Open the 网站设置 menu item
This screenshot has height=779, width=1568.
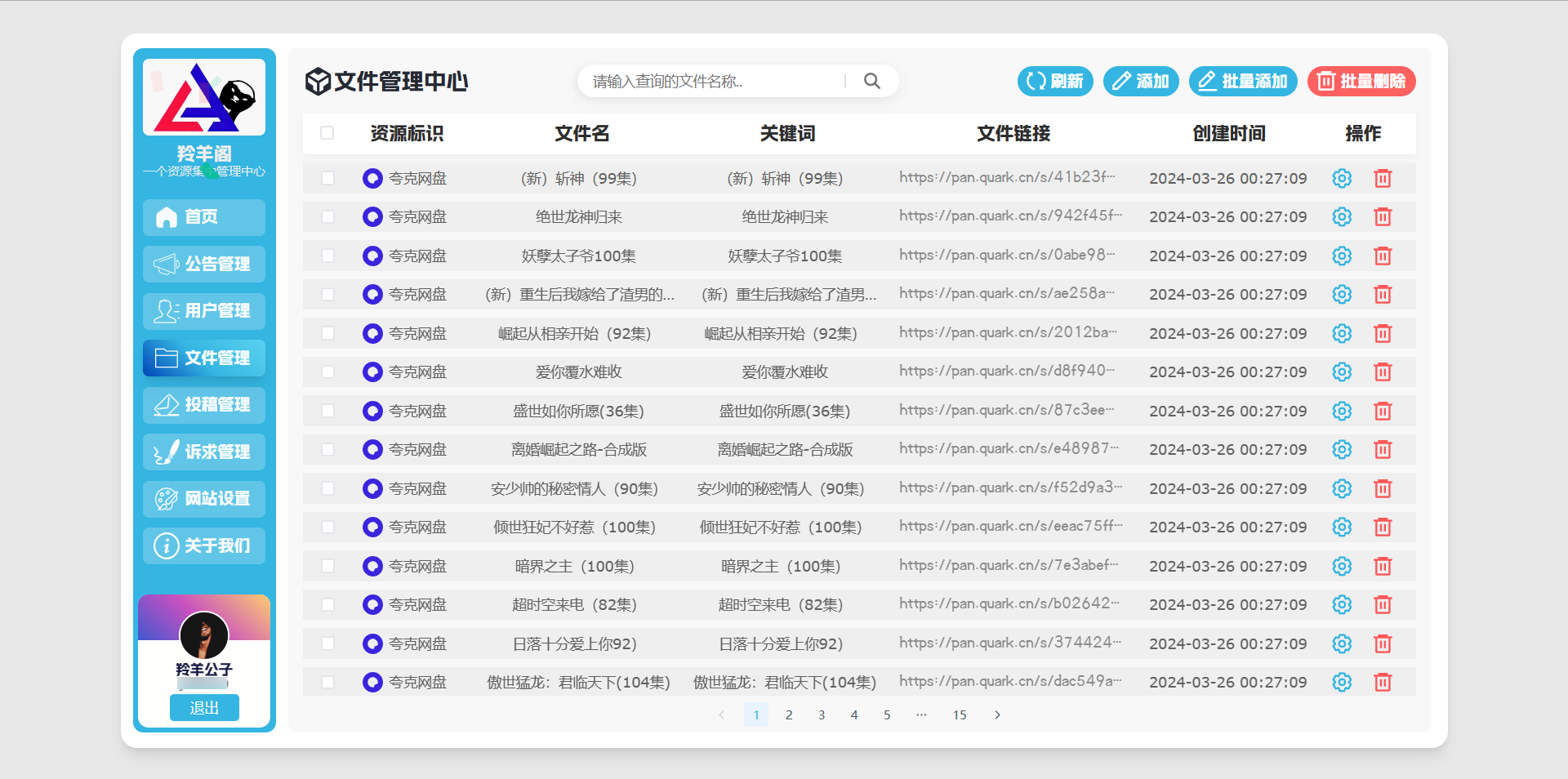coord(203,499)
